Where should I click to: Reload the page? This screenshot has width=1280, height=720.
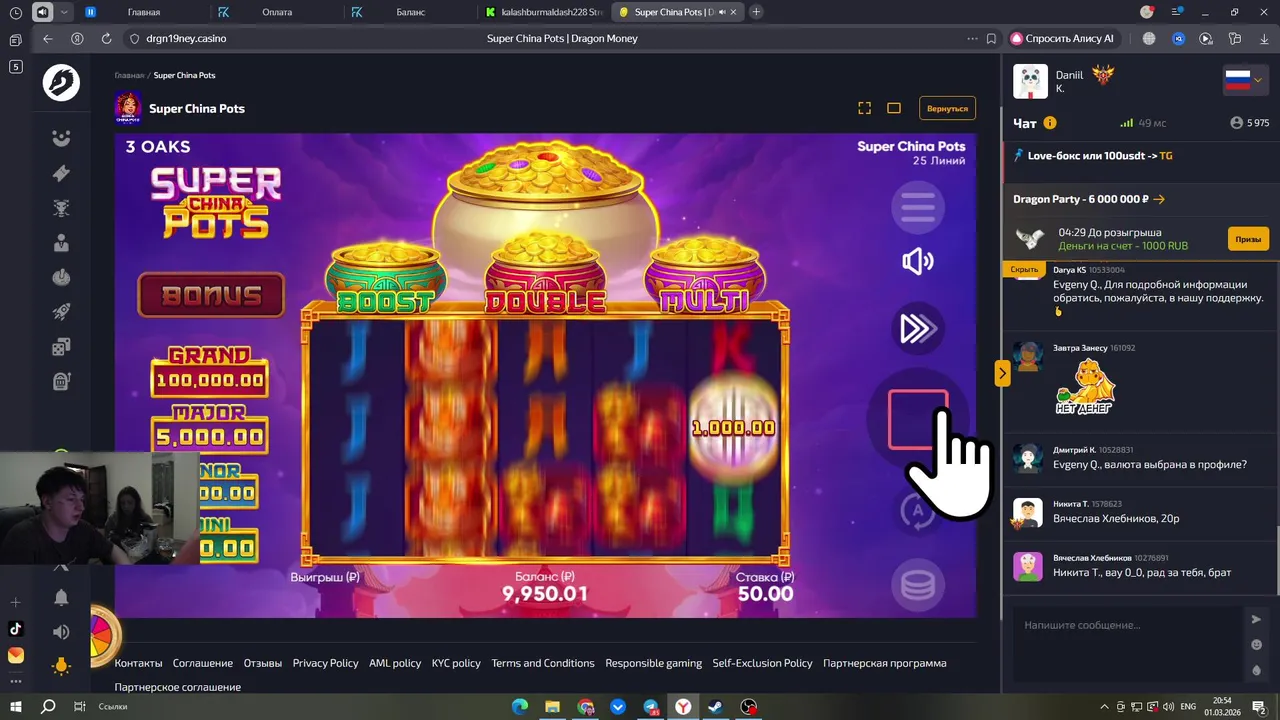pyautogui.click(x=106, y=38)
